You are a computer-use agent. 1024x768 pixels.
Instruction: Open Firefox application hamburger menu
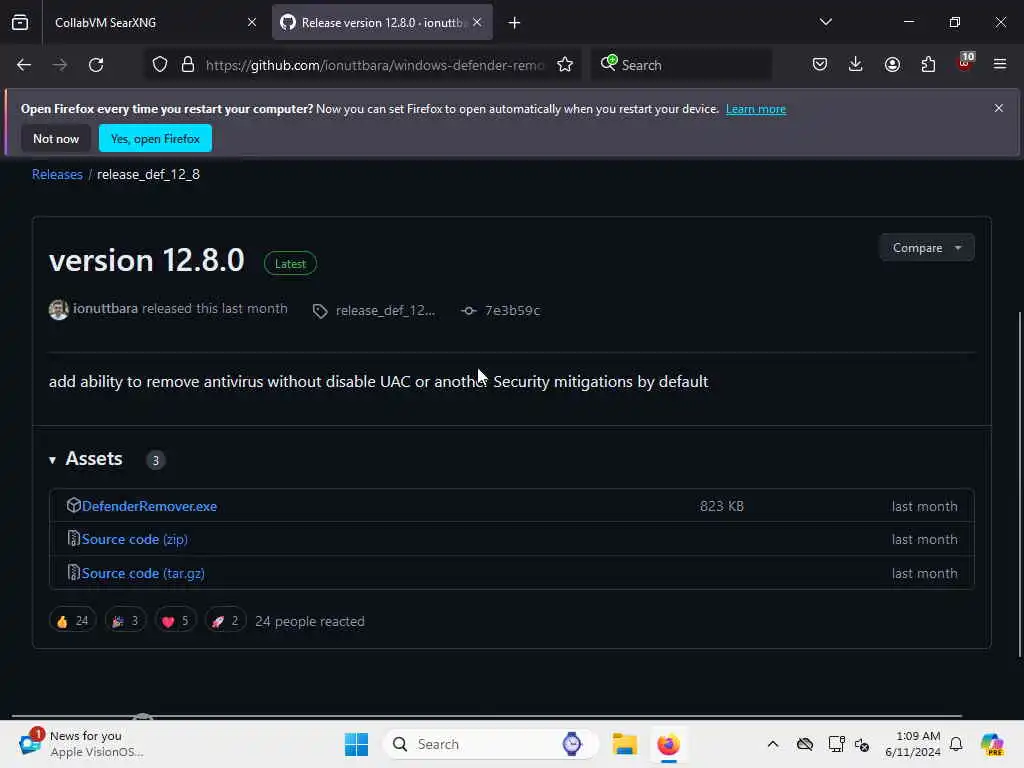1000,65
